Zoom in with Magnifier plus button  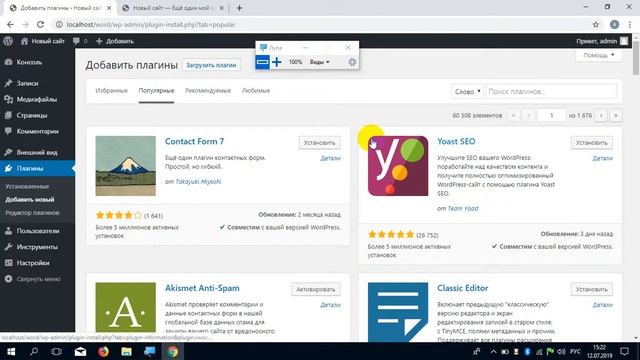[x=277, y=62]
